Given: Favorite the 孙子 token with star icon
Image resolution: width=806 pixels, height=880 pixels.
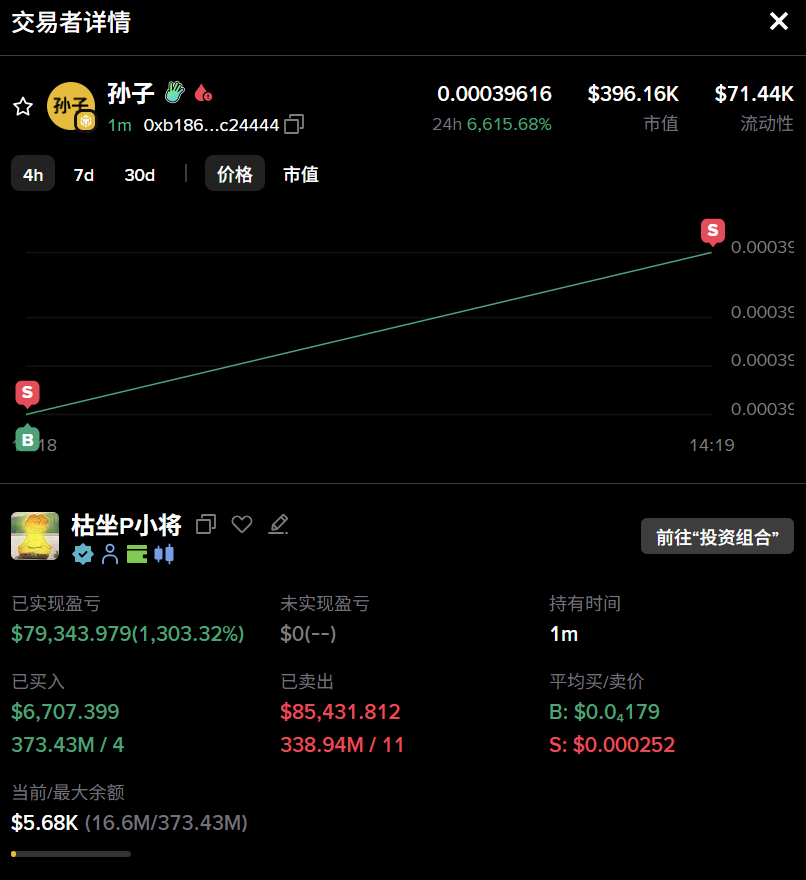Looking at the screenshot, I should 23,106.
